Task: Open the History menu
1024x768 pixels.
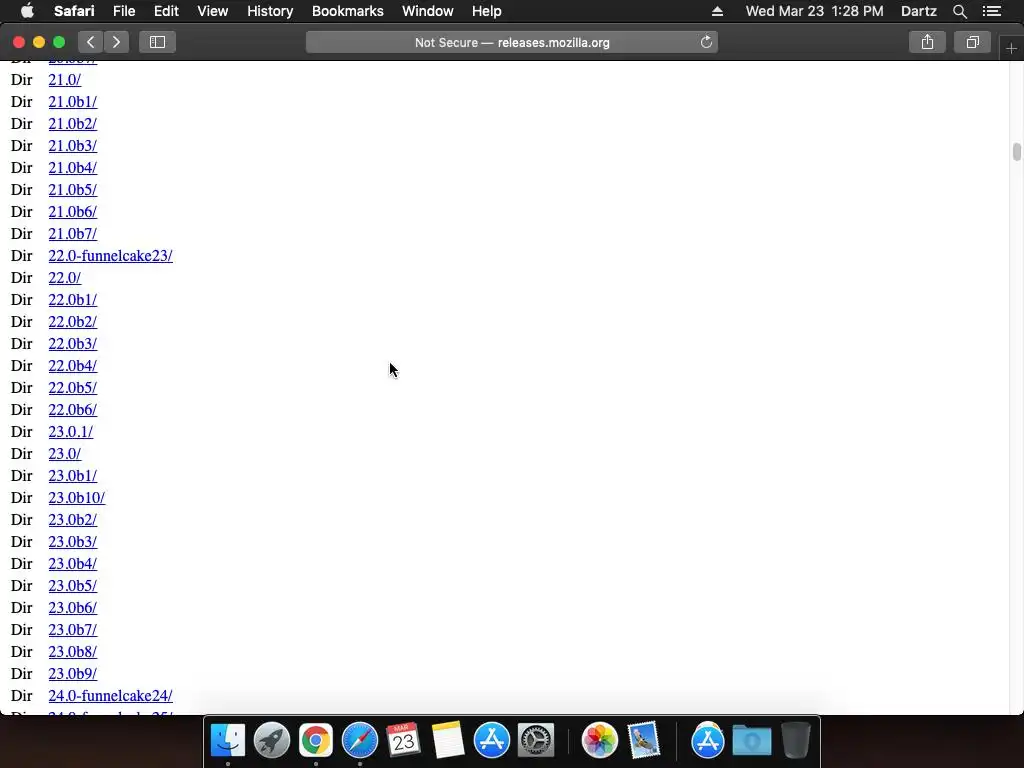Action: 270,11
